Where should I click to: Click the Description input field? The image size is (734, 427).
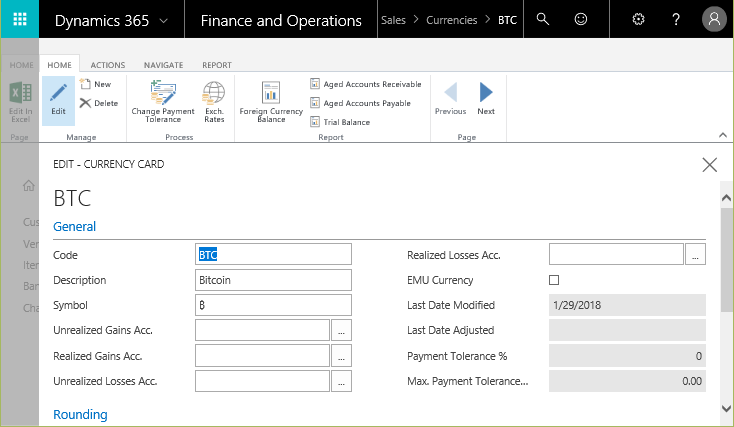point(274,280)
